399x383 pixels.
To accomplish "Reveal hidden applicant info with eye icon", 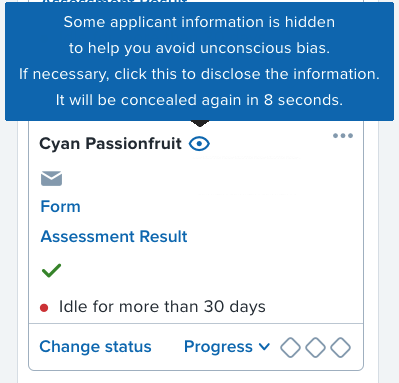I will coord(199,144).
